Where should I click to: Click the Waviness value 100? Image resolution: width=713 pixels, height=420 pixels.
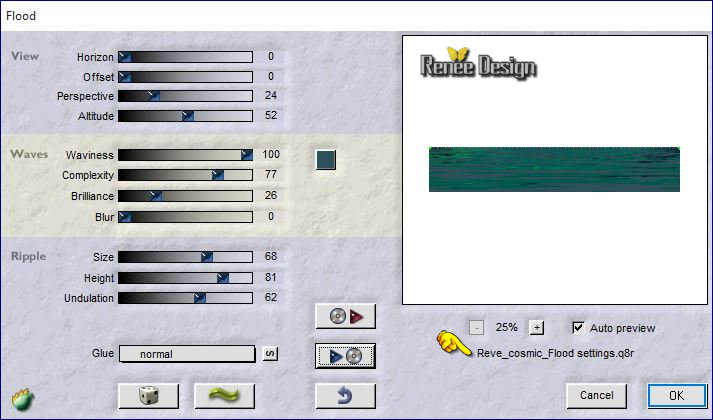(x=271, y=155)
